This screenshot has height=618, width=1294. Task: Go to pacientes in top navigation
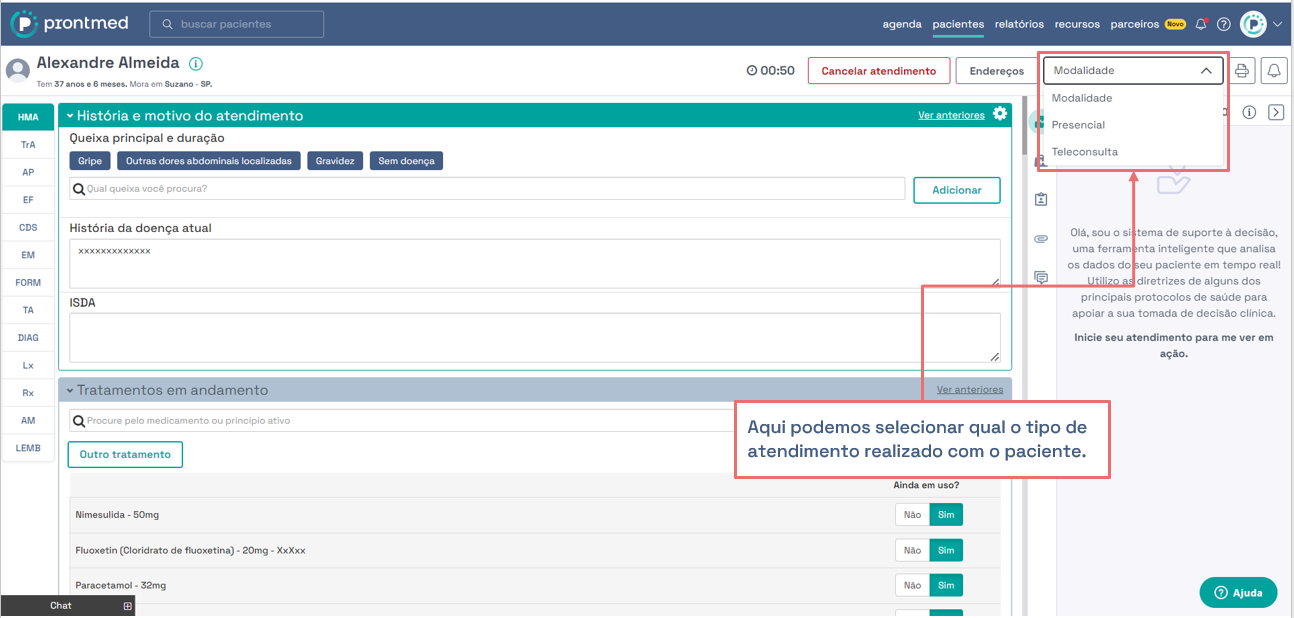[x=958, y=24]
